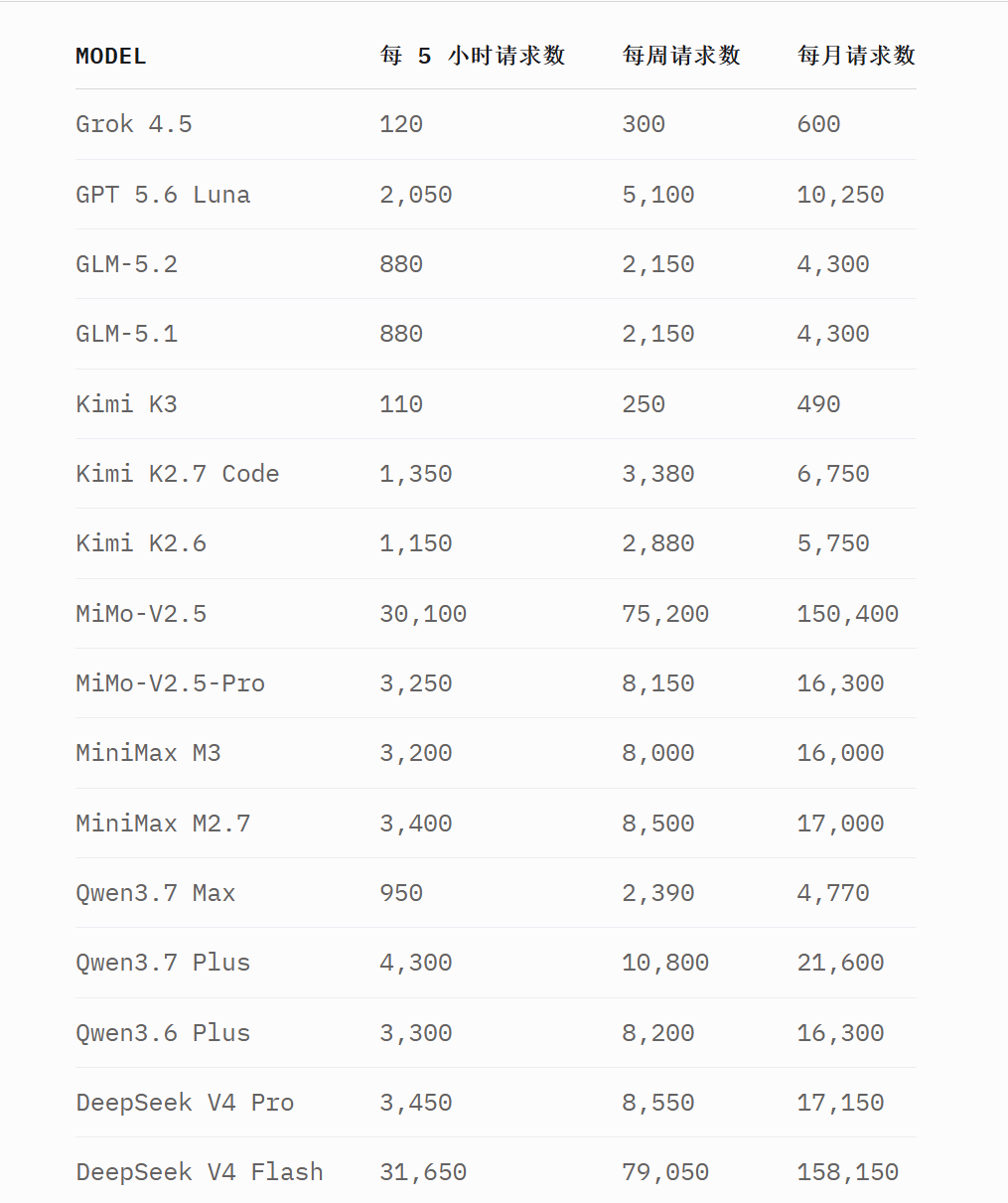Click the GPT 5.6 Luna row label
1008x1203 pixels.
point(163,195)
